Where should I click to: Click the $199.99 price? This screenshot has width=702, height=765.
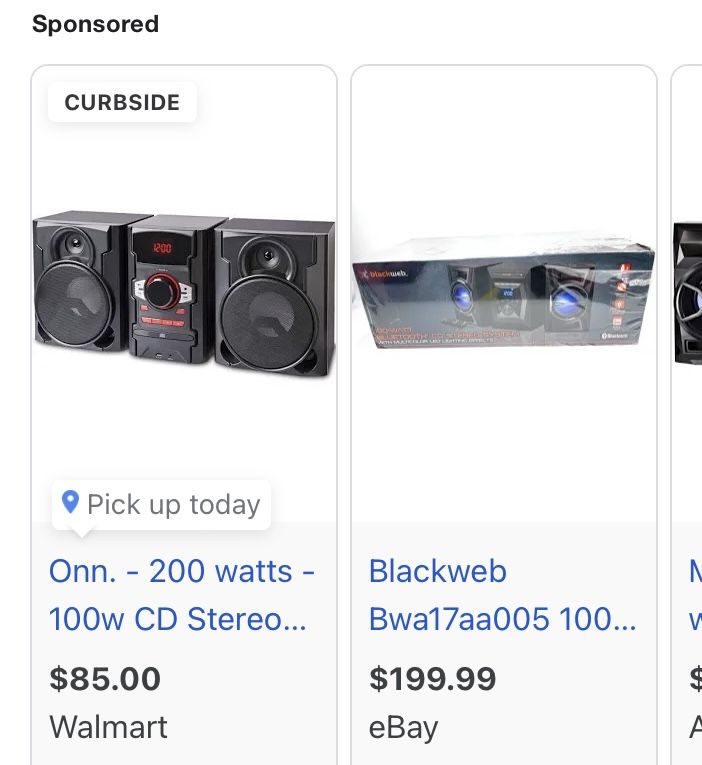coord(432,679)
